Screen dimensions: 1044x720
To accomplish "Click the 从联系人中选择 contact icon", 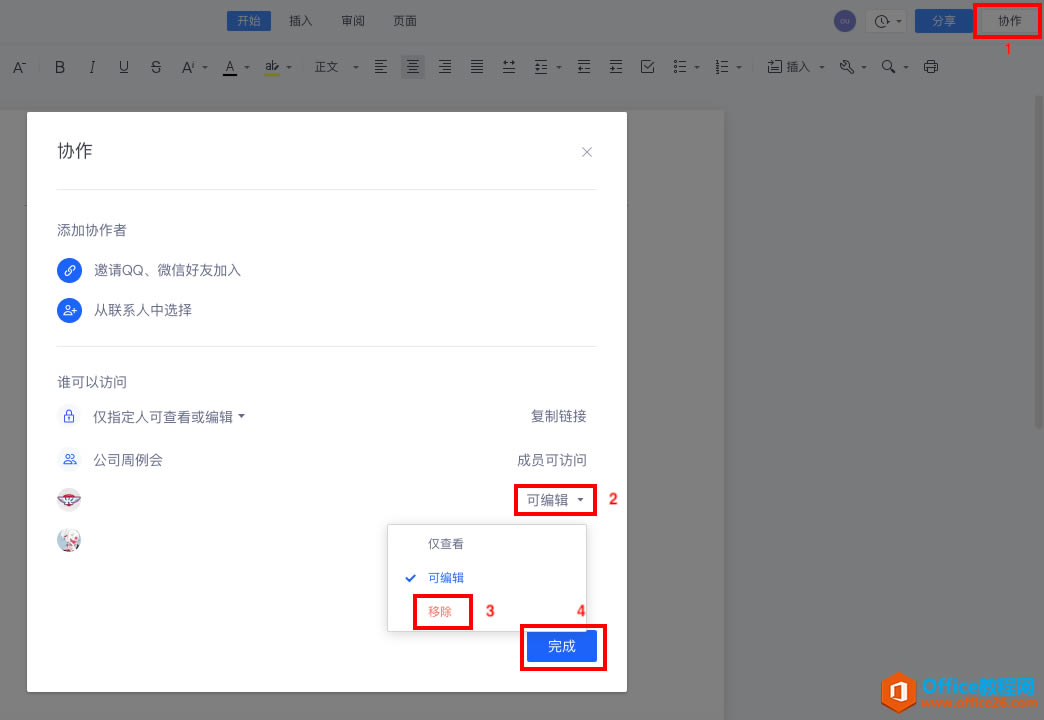I will (x=69, y=310).
